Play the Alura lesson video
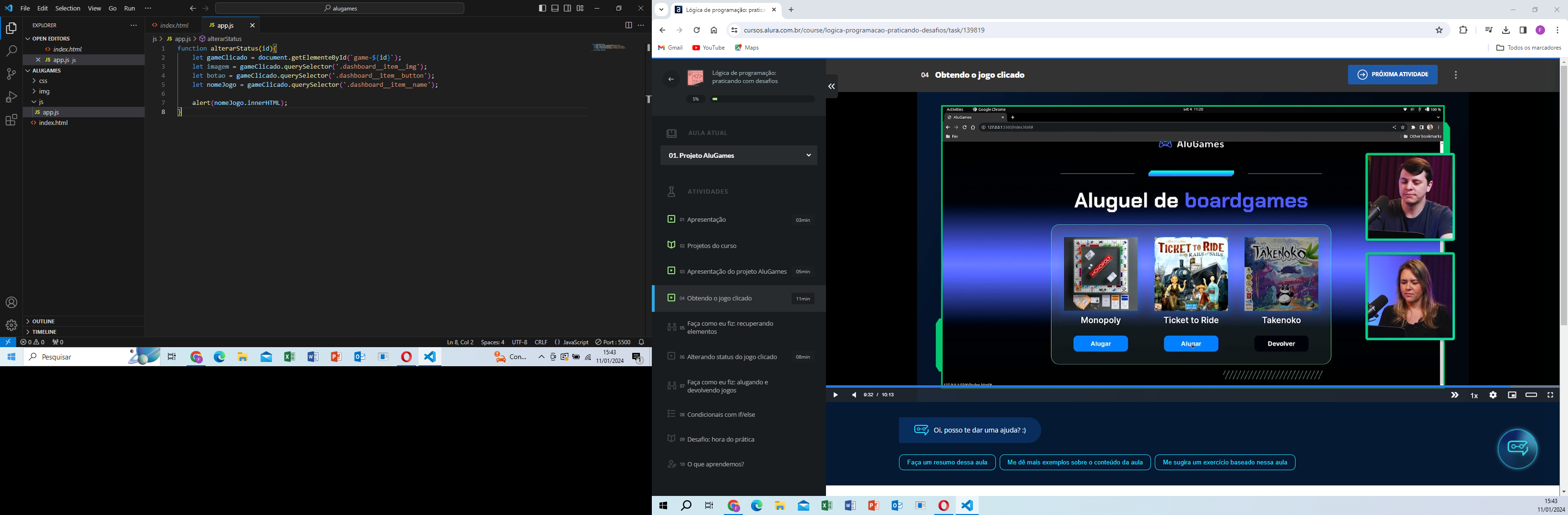Screen dimensions: 1568x515 pos(835,395)
